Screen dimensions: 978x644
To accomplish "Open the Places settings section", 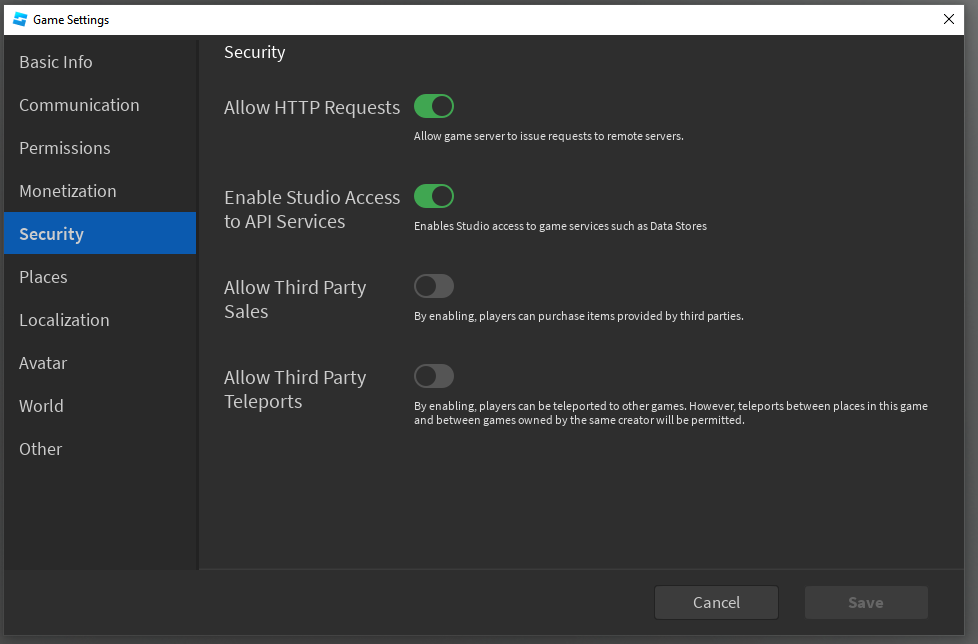I will 100,277.
